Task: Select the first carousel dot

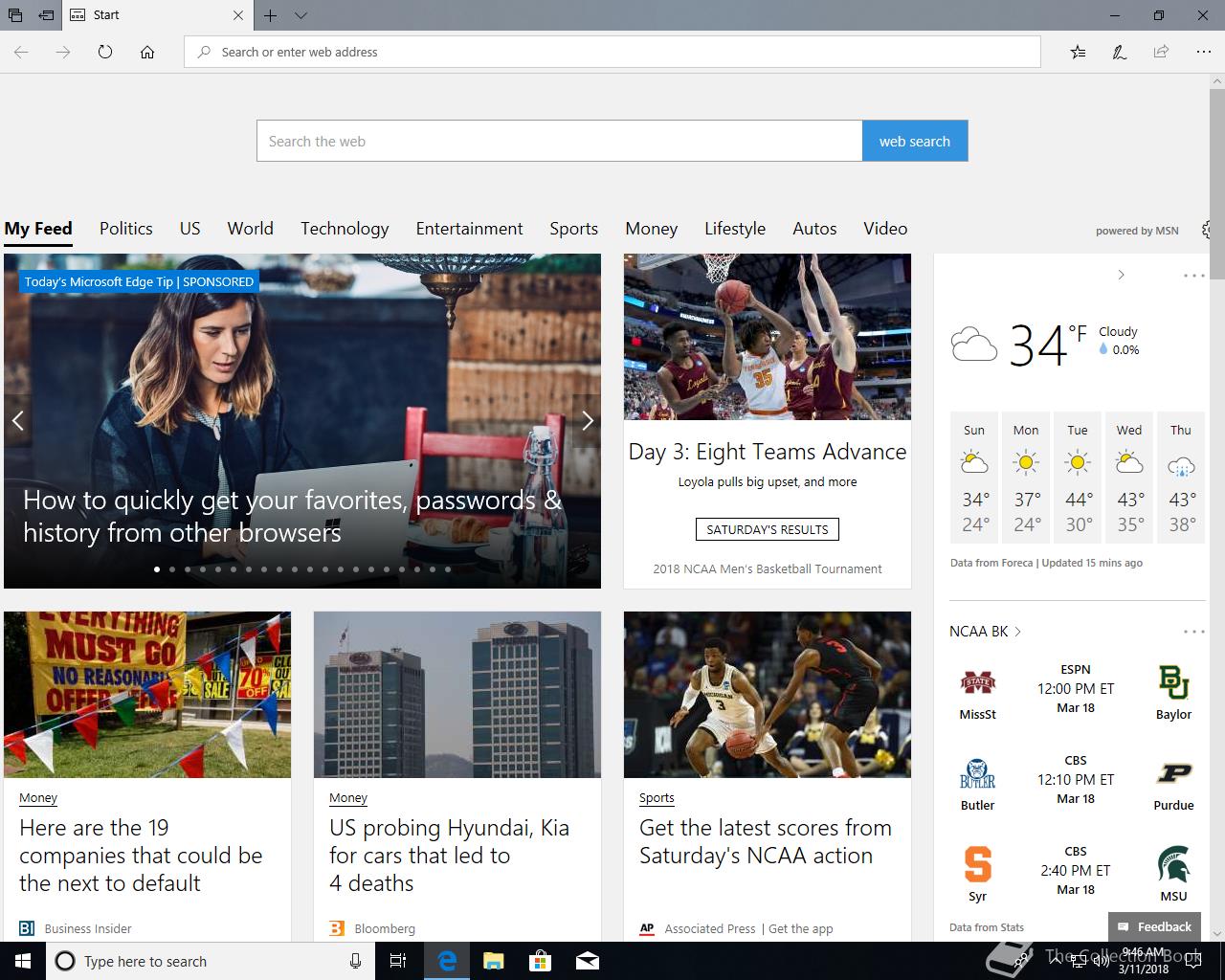Action: (x=157, y=569)
